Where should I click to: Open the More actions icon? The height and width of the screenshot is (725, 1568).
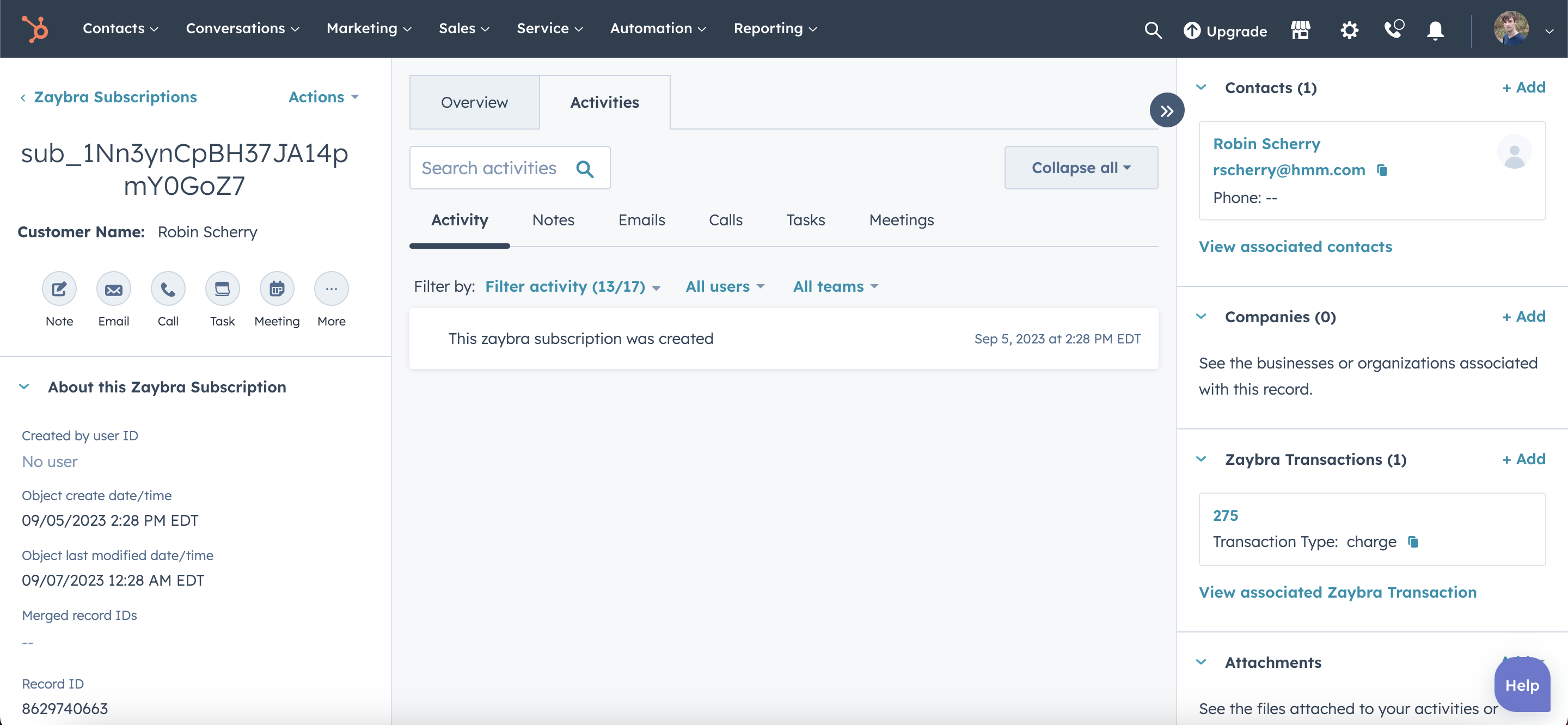coord(330,289)
